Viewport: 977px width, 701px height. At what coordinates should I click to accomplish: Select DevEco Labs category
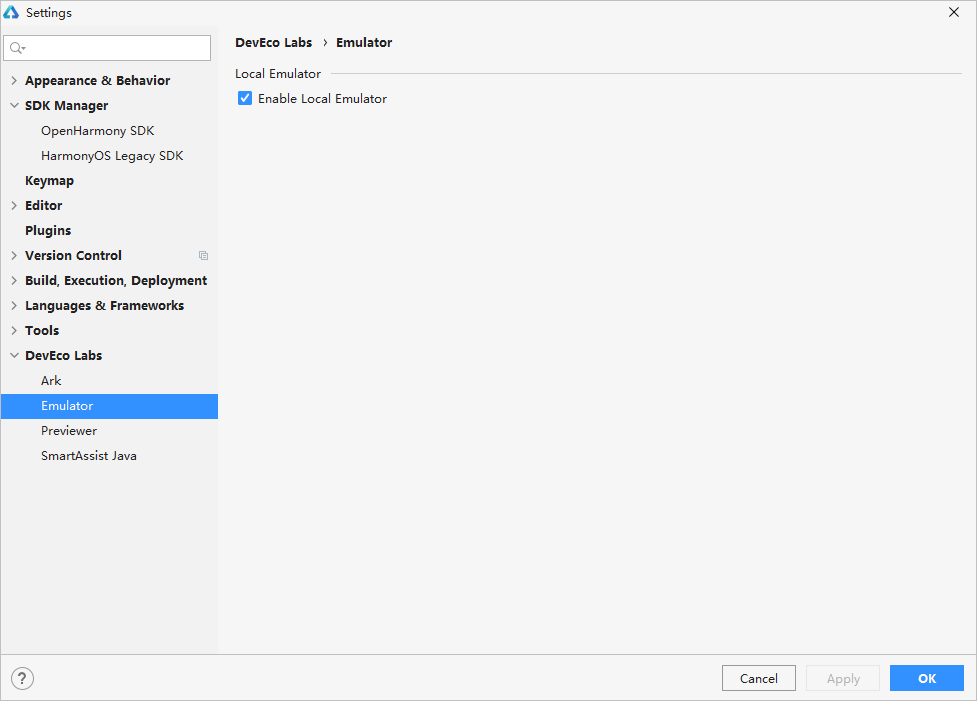click(x=64, y=355)
